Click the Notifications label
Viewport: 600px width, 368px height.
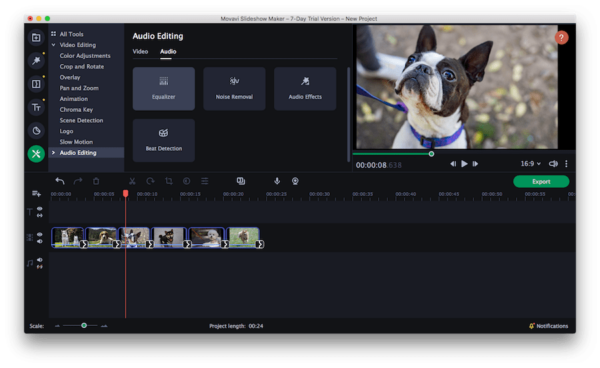pos(552,326)
